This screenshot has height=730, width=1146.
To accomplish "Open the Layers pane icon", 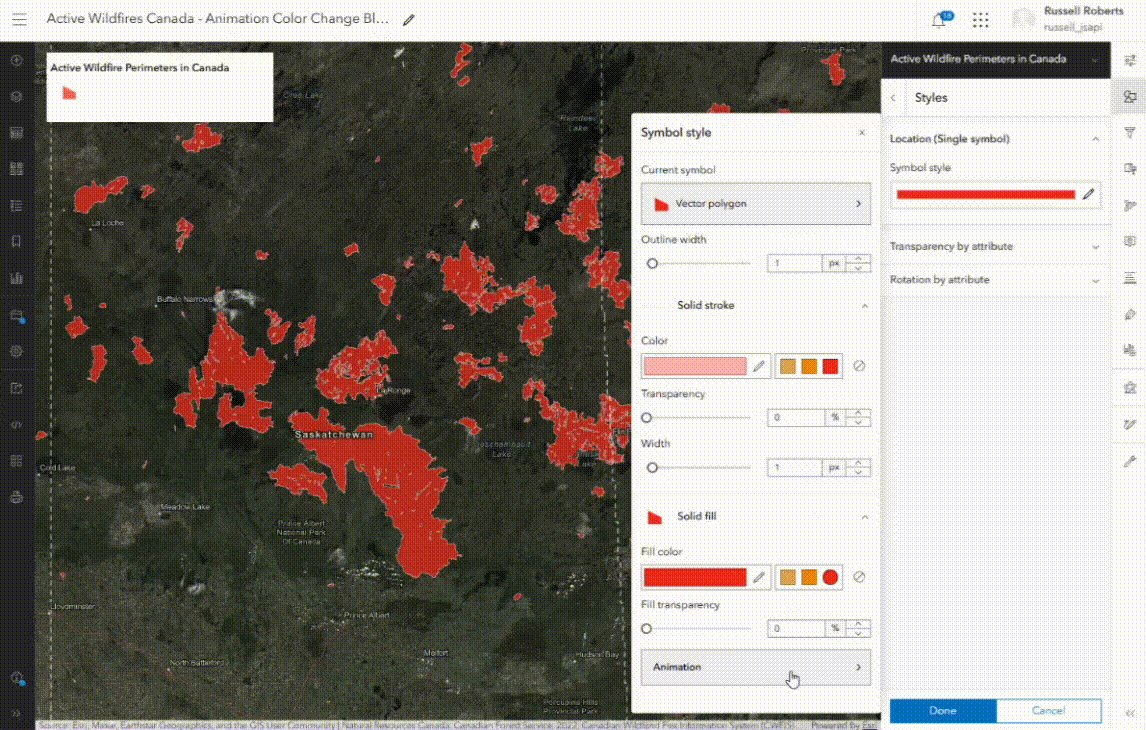I will (16, 96).
